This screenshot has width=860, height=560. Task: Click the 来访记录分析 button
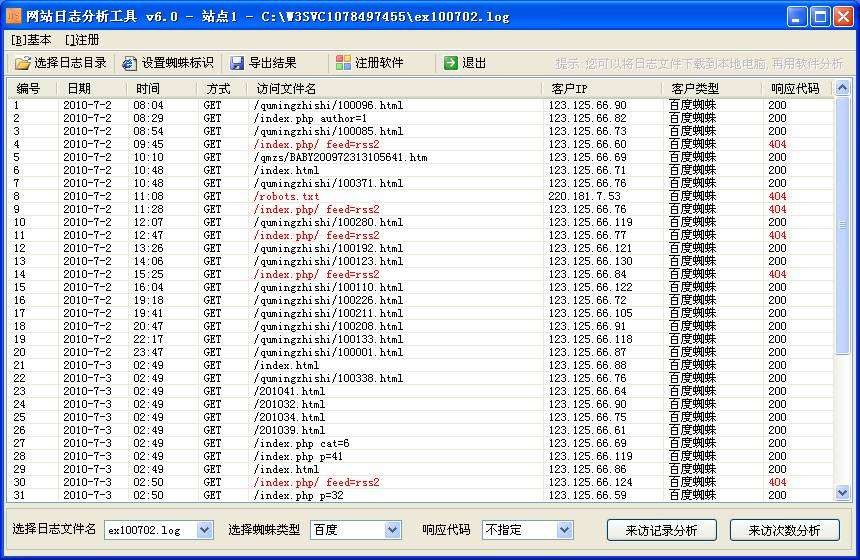661,530
